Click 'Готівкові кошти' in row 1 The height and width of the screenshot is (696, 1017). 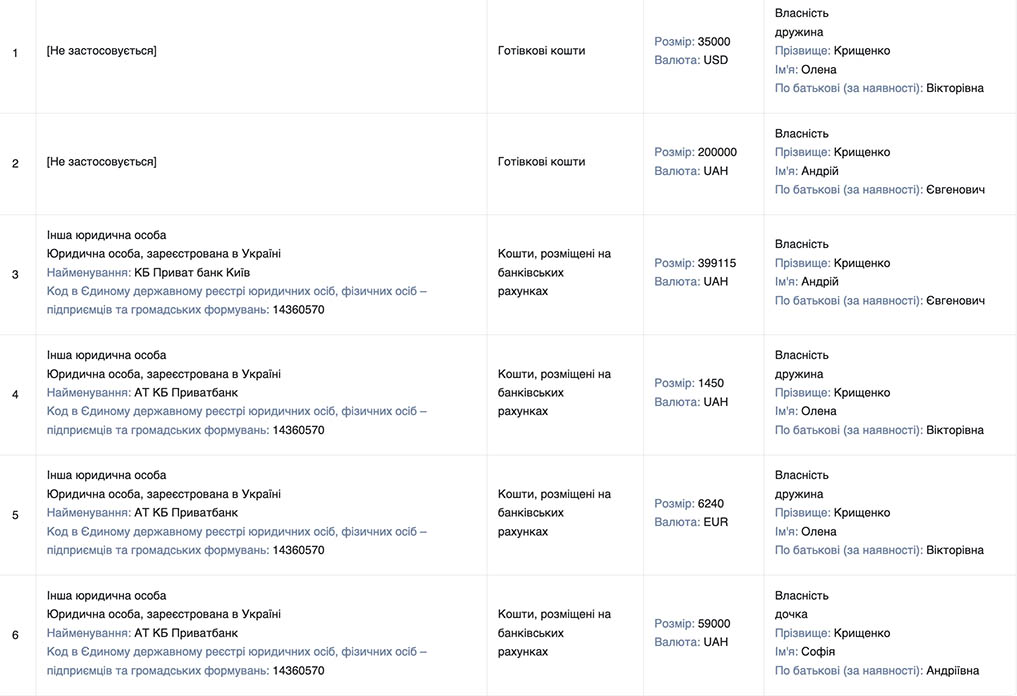coord(541,51)
